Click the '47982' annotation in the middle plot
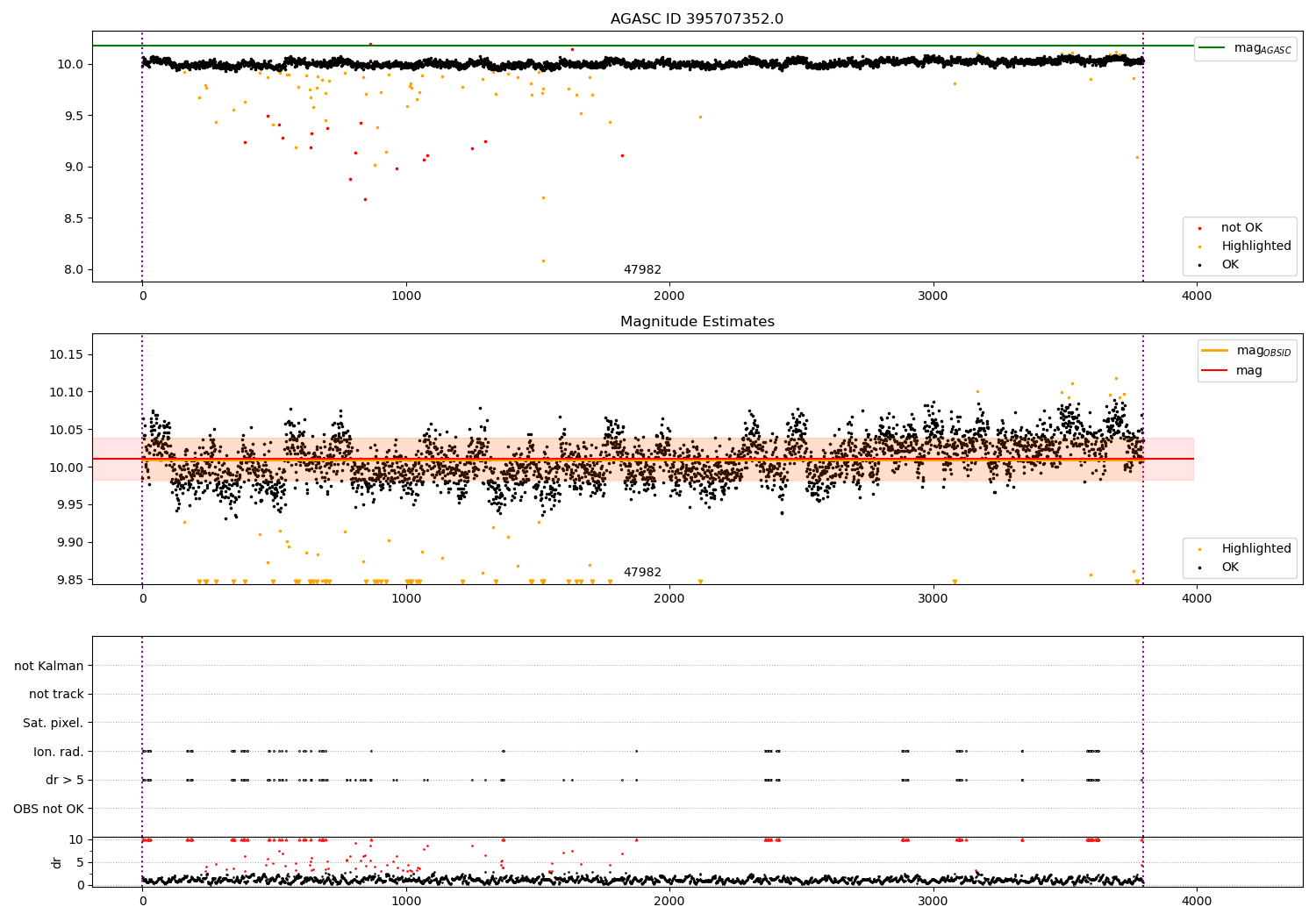The image size is (1316, 921). click(642, 573)
